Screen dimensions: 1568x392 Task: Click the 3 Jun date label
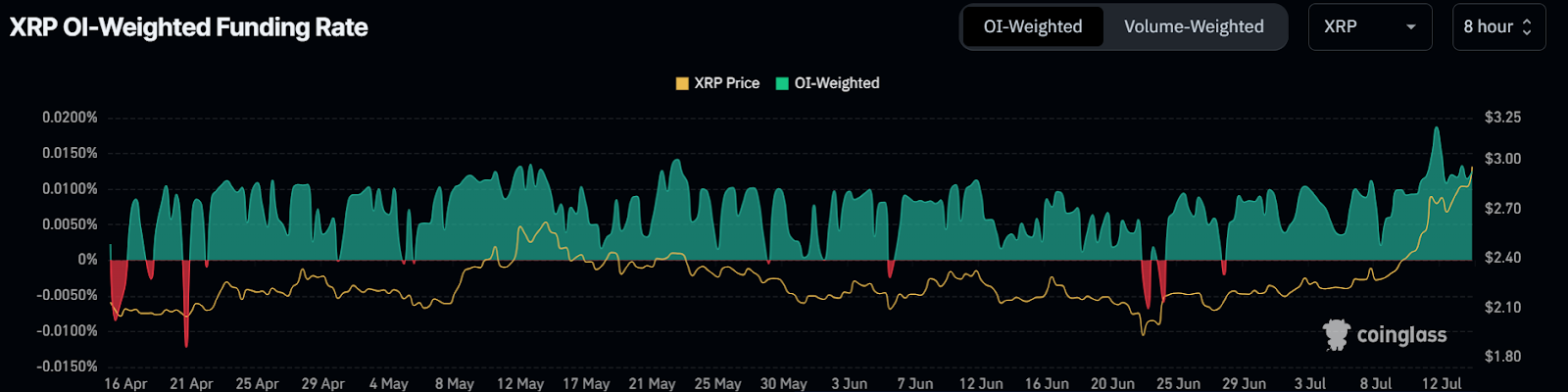point(849,384)
